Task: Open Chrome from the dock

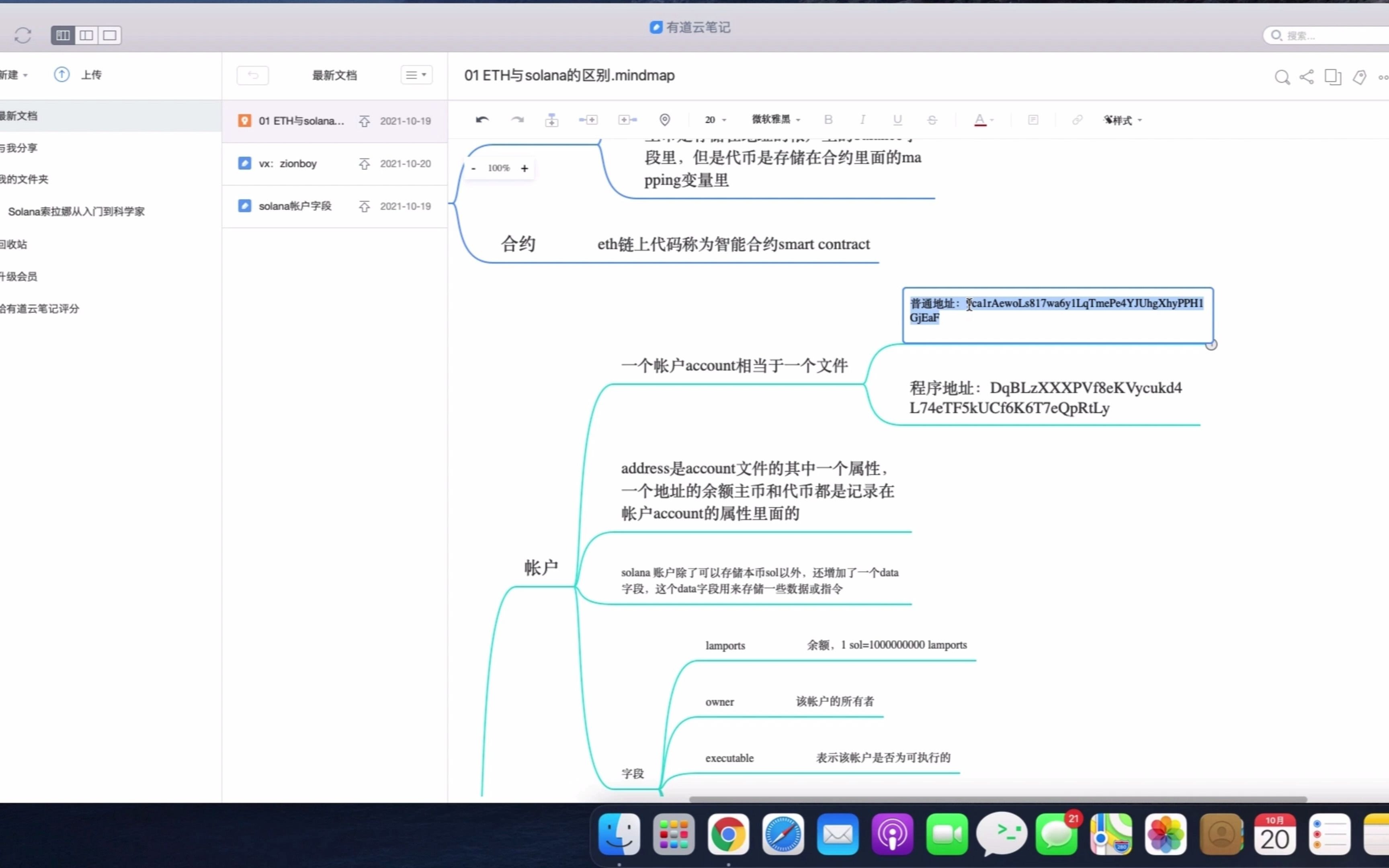Action: [x=728, y=834]
